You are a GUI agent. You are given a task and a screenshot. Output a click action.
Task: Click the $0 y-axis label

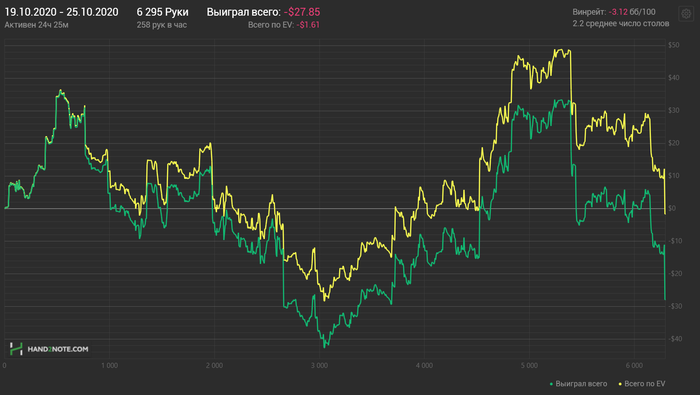[x=672, y=208]
